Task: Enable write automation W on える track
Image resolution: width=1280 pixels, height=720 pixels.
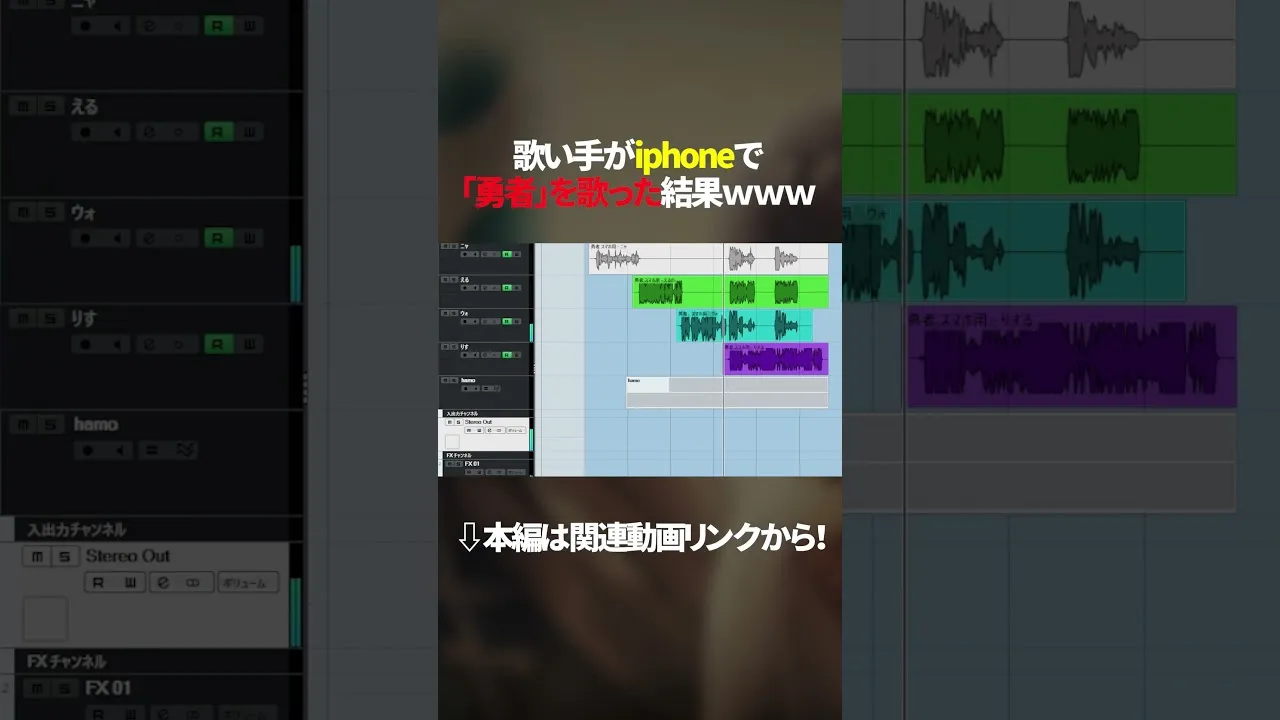Action: coord(249,132)
